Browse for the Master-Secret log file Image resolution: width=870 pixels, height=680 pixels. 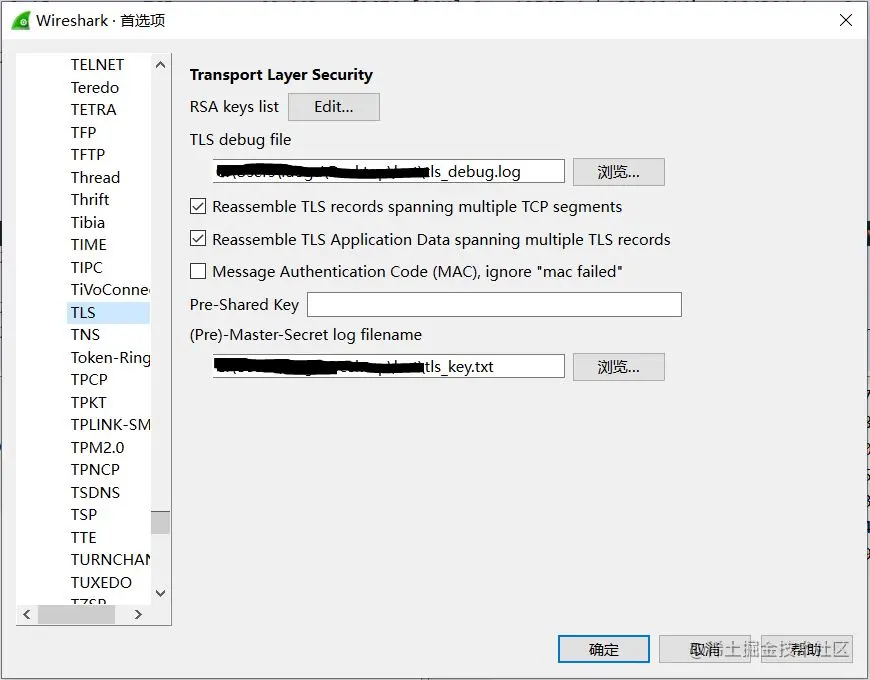(618, 367)
